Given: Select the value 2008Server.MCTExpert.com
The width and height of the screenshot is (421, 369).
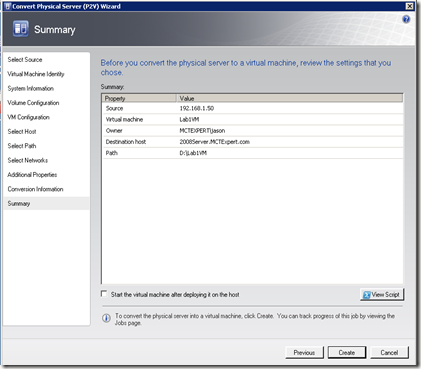Looking at the screenshot, I should tap(215, 142).
